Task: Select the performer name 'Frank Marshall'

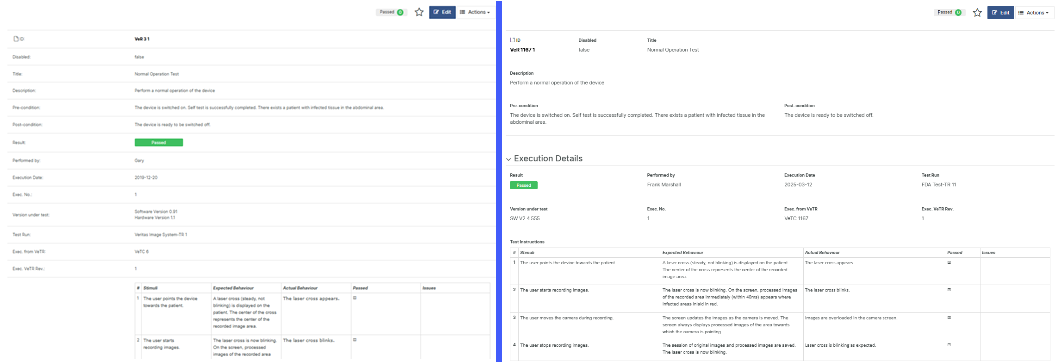Action: [x=664, y=184]
